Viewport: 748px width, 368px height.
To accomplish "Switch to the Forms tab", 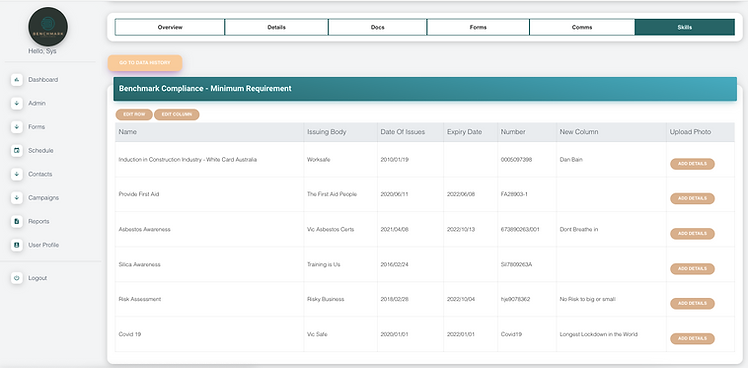I will pyautogui.click(x=478, y=27).
